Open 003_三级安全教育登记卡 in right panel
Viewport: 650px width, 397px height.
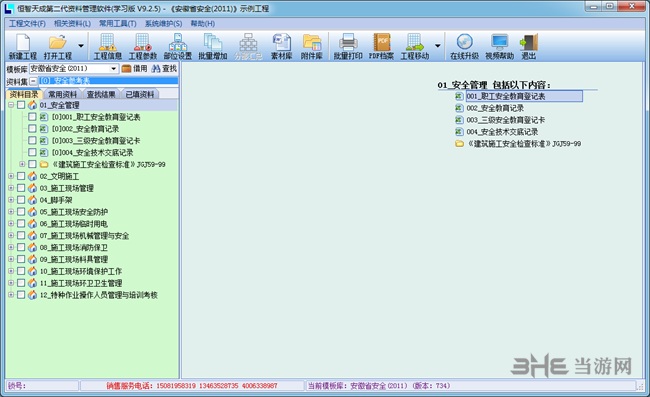506,120
